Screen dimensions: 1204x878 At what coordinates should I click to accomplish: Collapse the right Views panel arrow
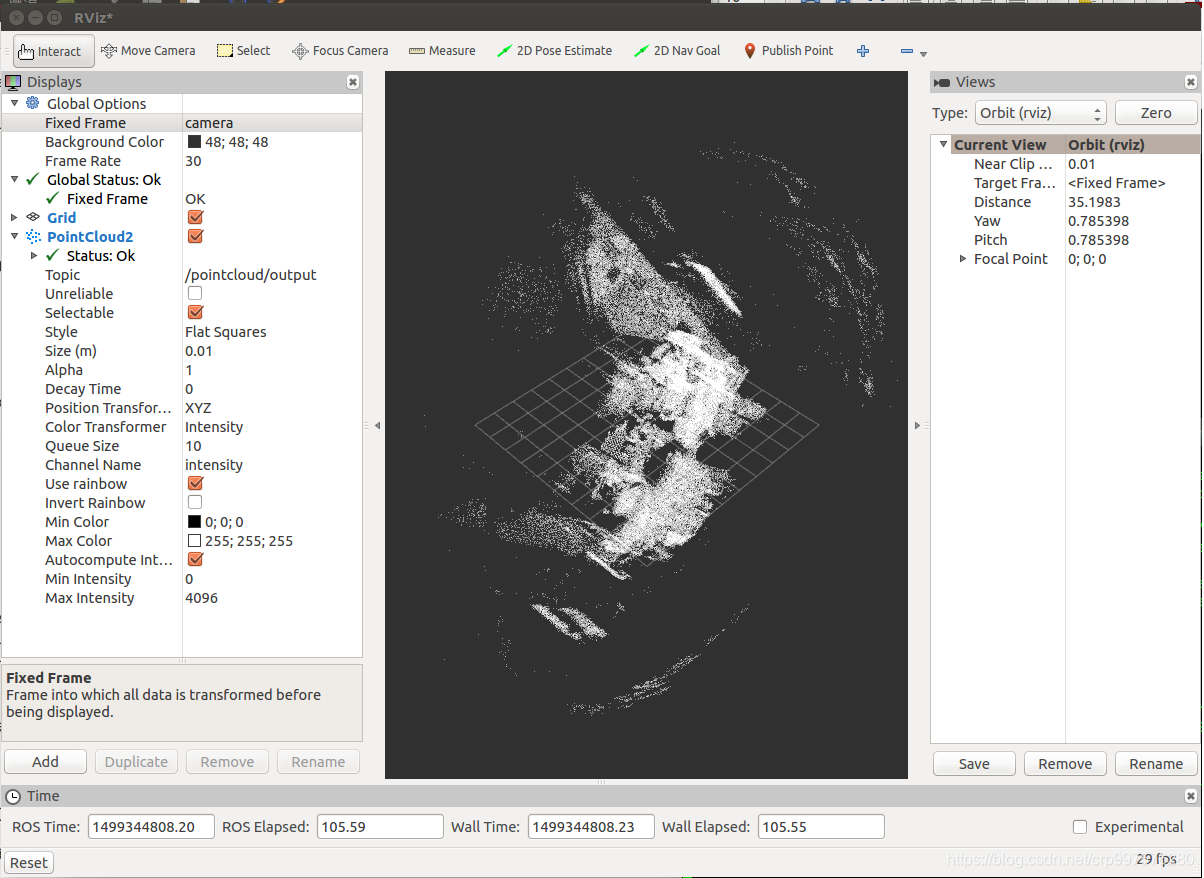917,426
